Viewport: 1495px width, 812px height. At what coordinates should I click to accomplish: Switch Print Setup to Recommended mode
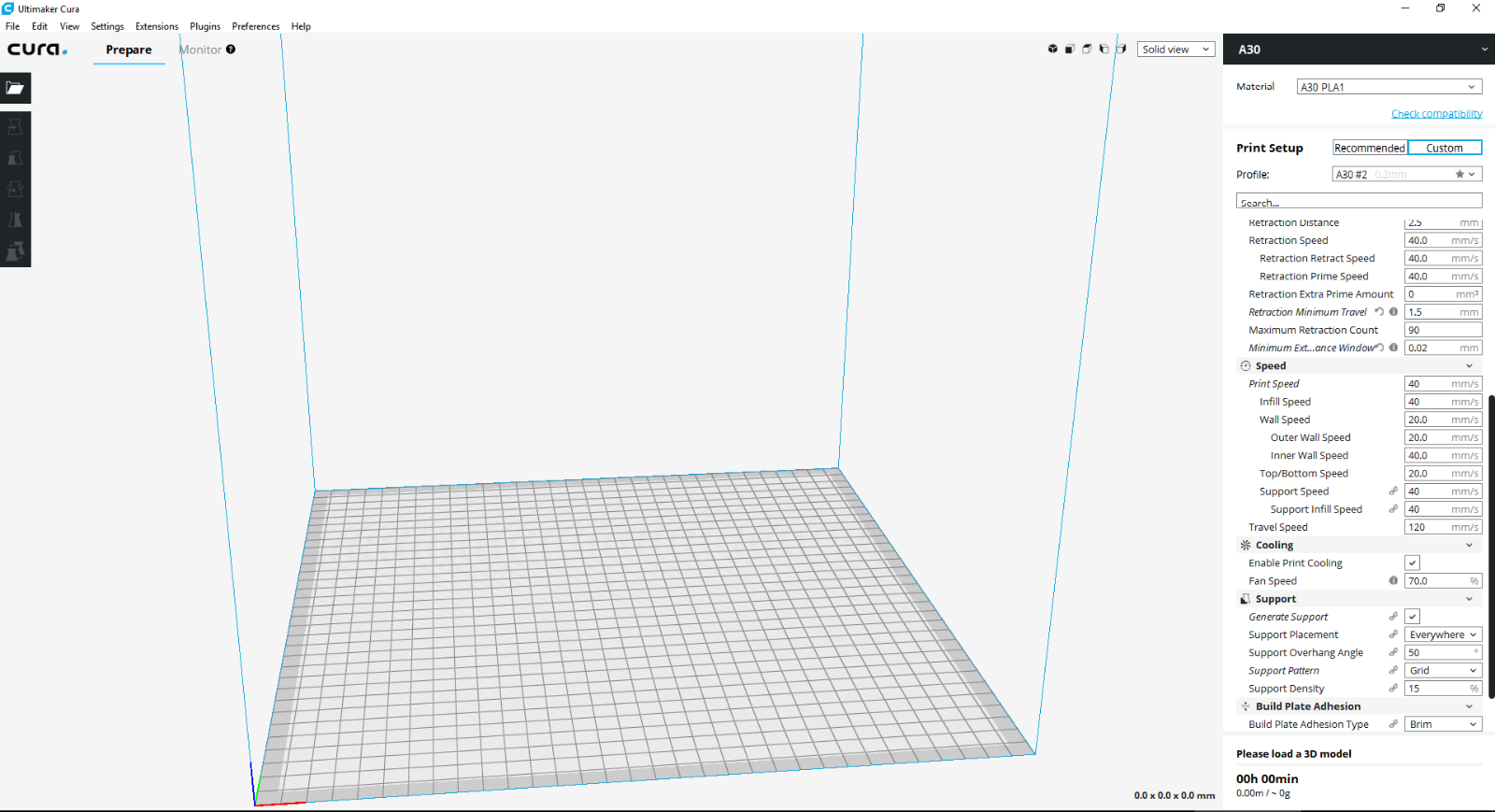(x=1370, y=148)
